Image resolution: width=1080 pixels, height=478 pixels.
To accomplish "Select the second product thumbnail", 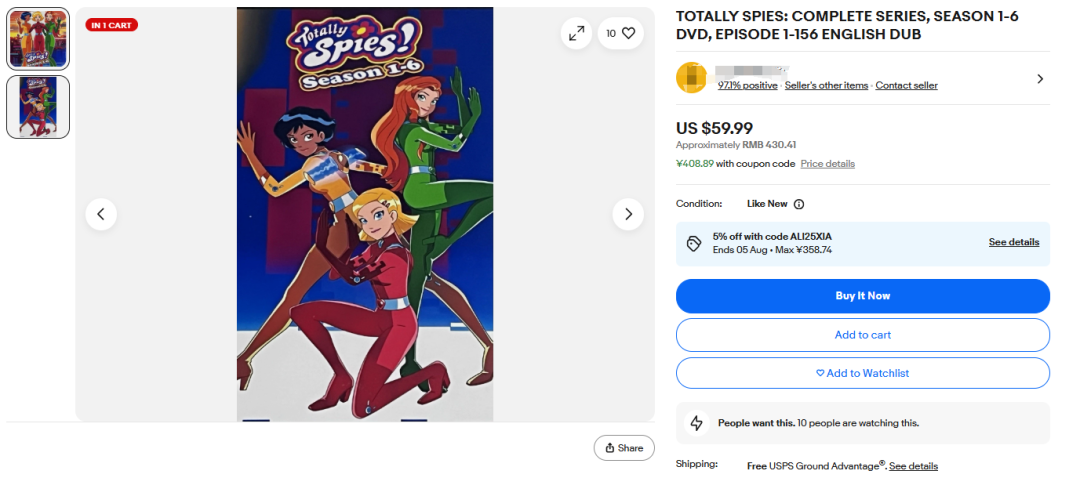I will tap(38, 107).
